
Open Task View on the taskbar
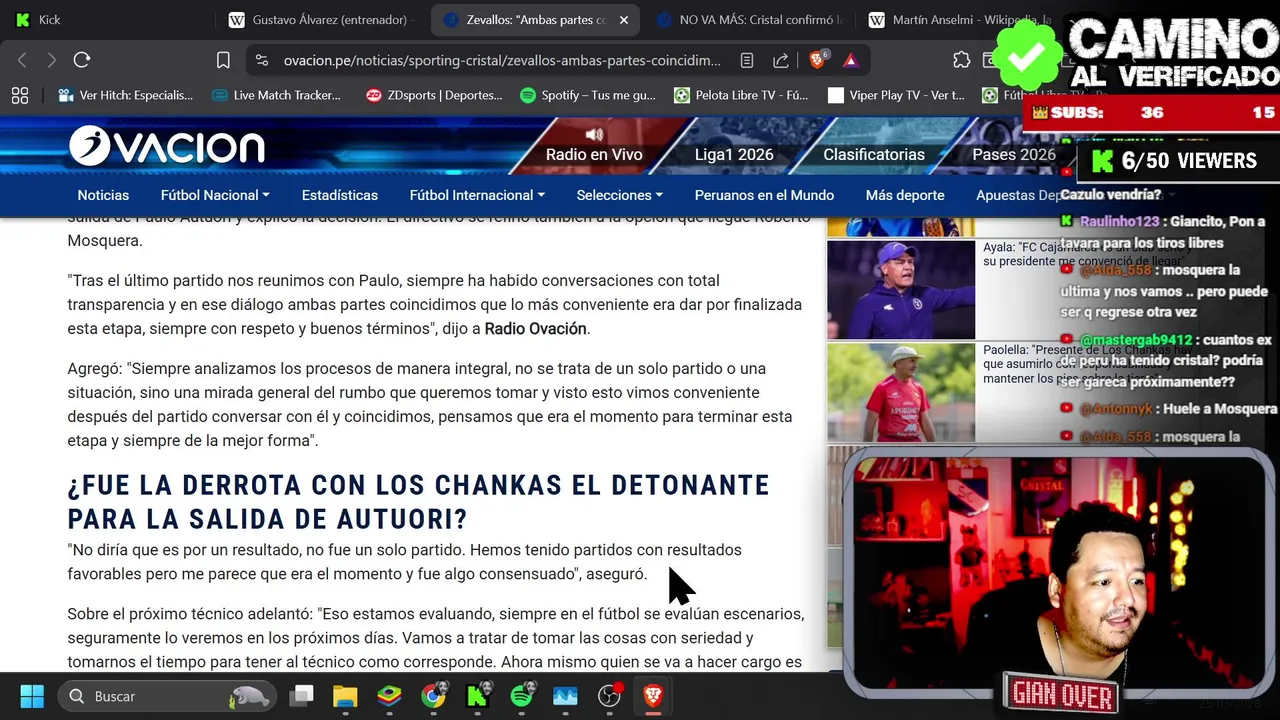pyautogui.click(x=301, y=696)
